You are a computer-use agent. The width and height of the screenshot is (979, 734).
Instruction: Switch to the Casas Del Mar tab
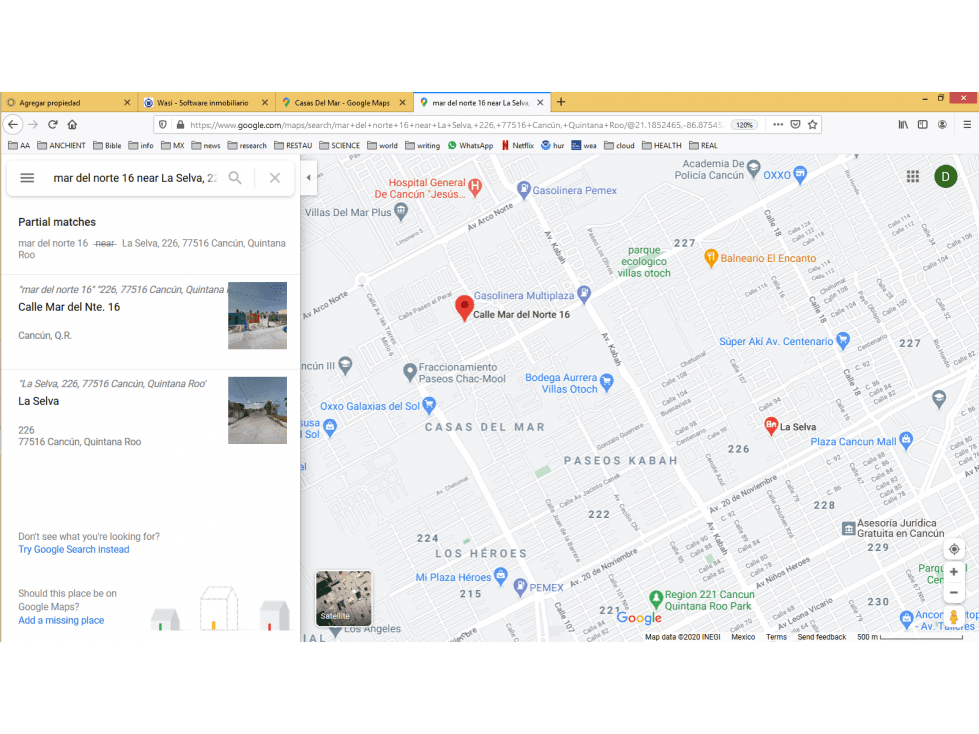point(343,102)
